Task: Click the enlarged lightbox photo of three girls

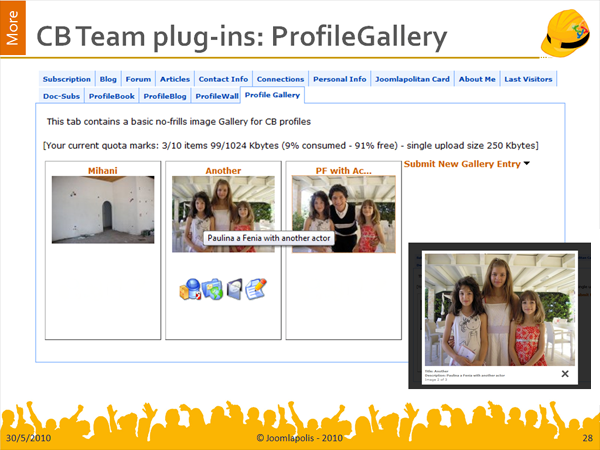Action: click(x=500, y=309)
